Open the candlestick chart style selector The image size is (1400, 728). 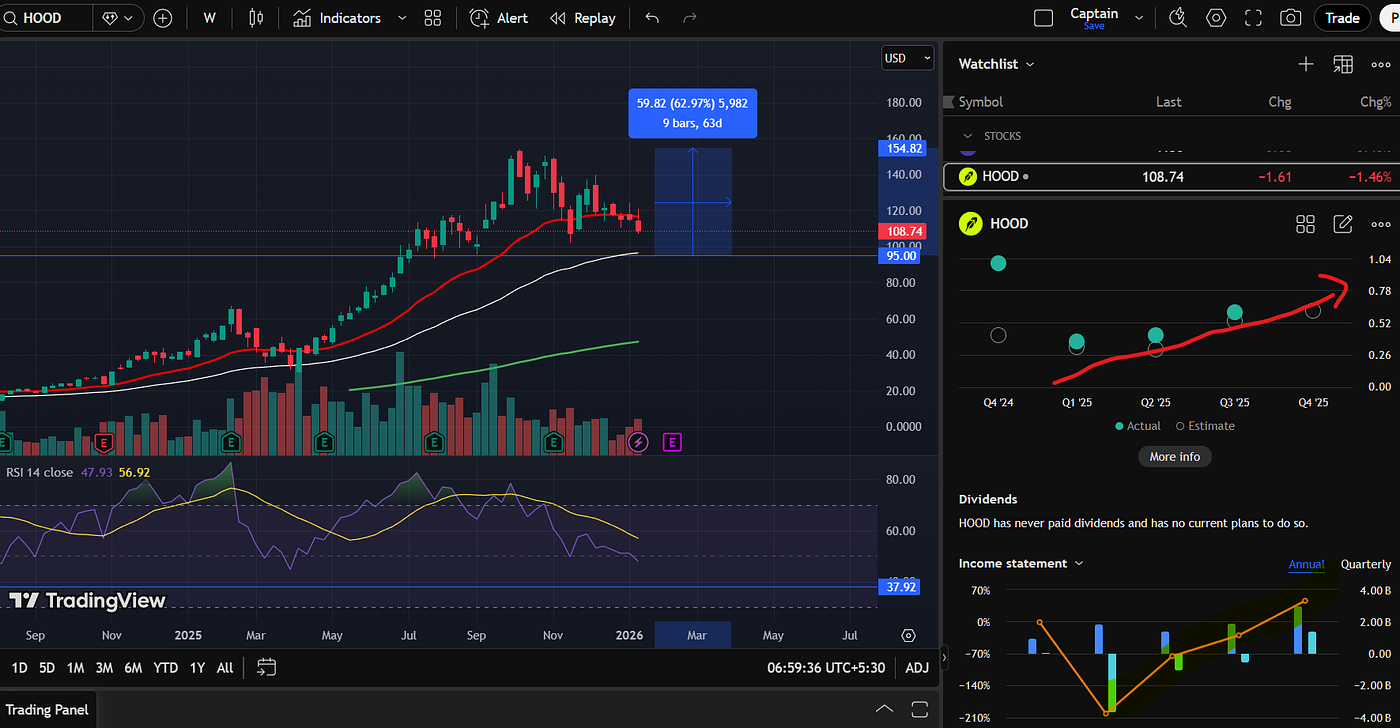coord(257,18)
